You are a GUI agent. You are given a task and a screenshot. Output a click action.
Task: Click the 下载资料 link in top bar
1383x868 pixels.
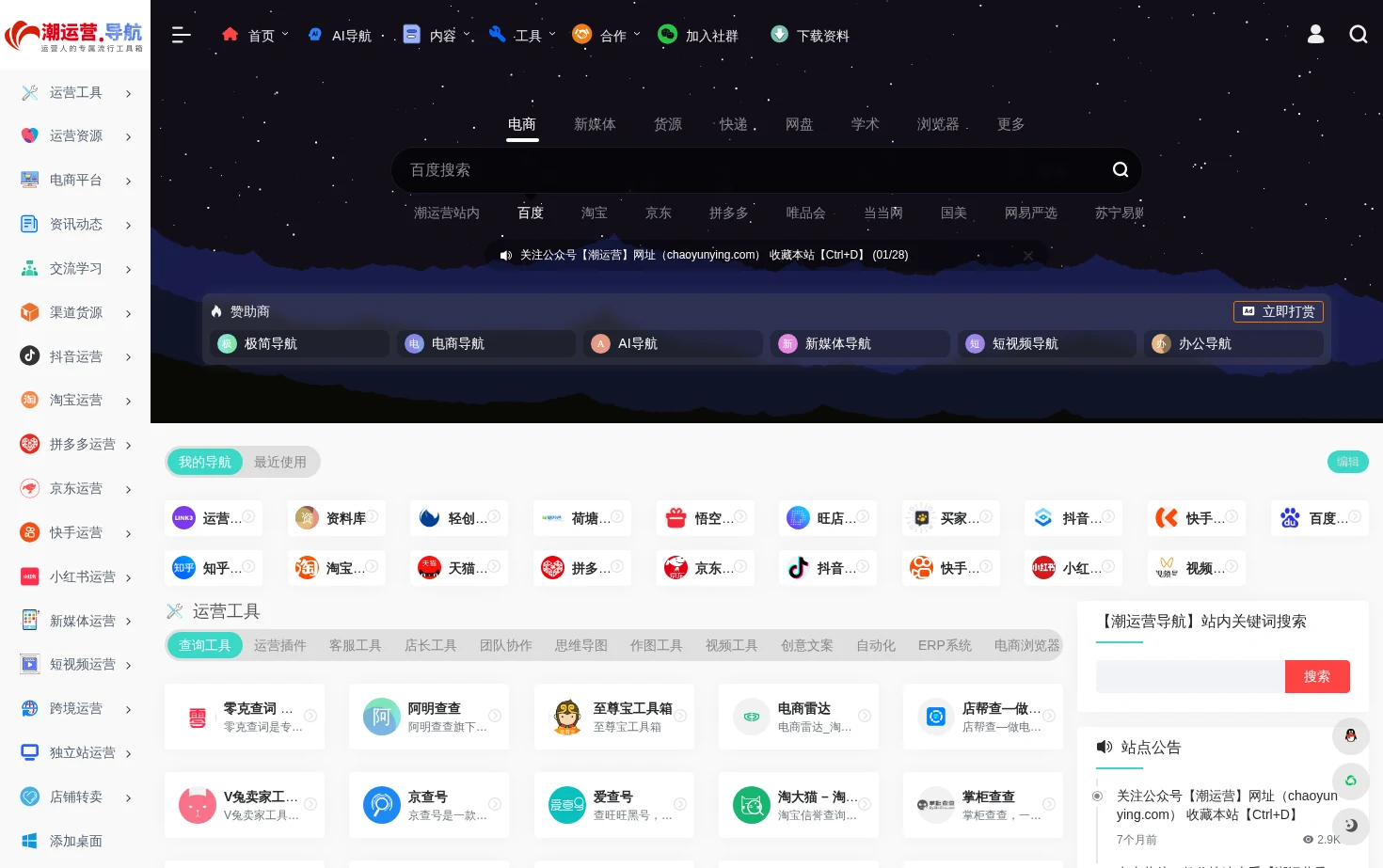[809, 36]
